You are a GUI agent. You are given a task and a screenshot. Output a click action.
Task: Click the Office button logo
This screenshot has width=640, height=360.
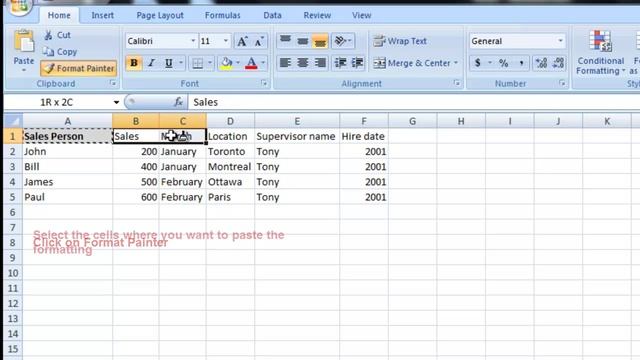click(x=18, y=6)
